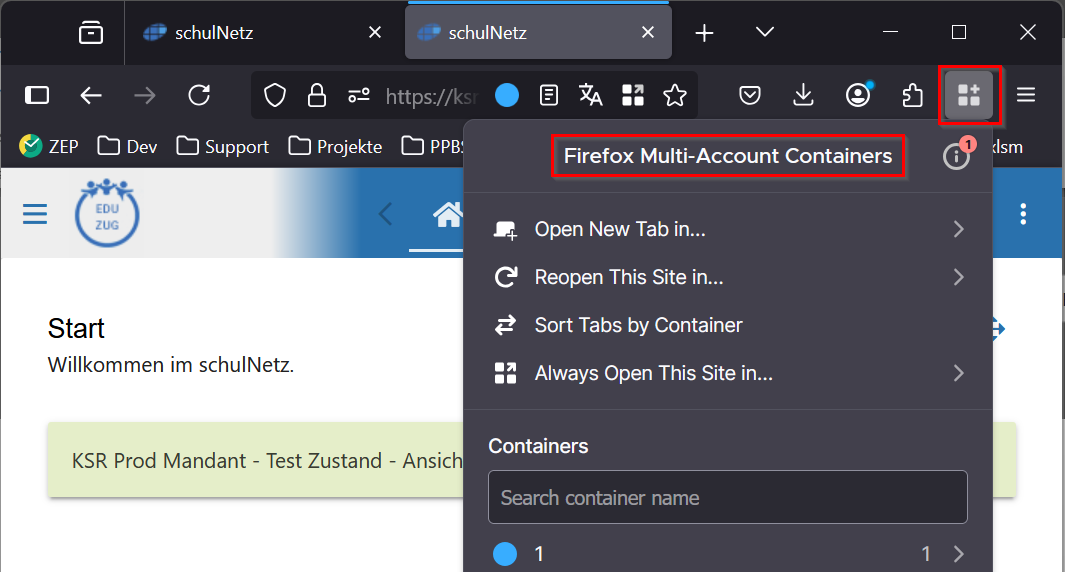
Task: Click the Containers section heading
Action: (538, 446)
